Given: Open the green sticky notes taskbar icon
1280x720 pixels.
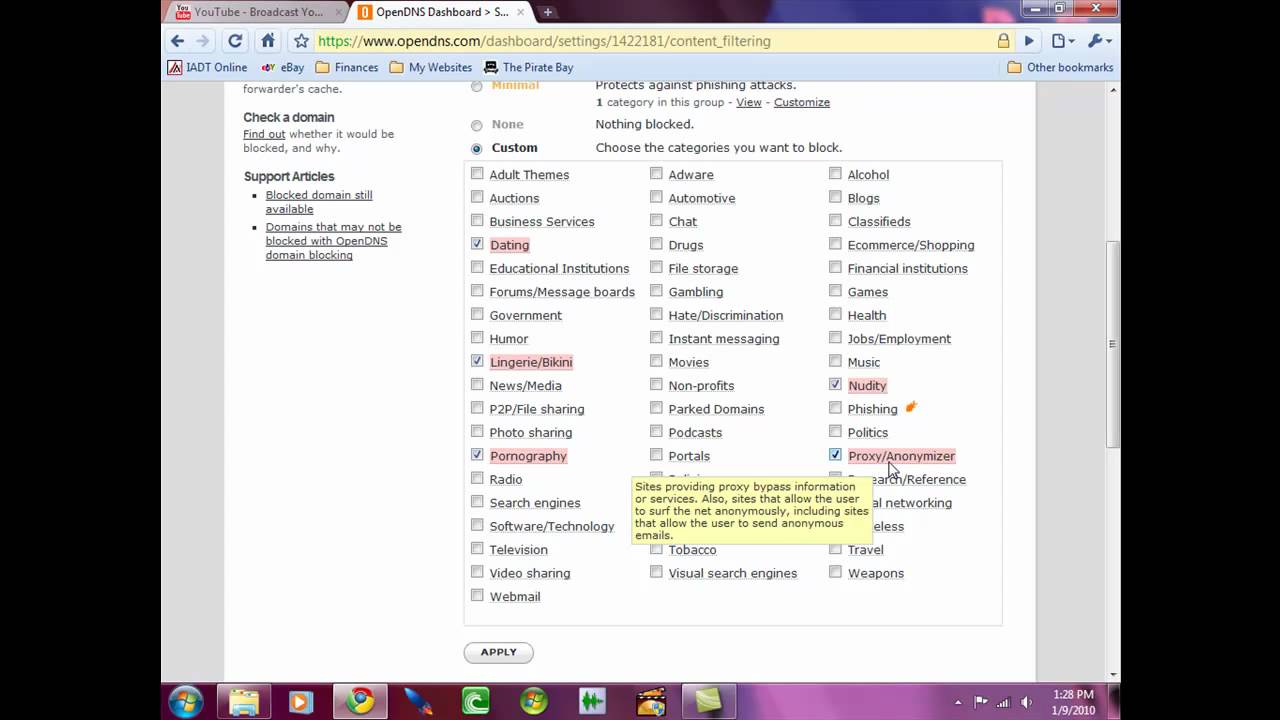Looking at the screenshot, I should (709, 702).
